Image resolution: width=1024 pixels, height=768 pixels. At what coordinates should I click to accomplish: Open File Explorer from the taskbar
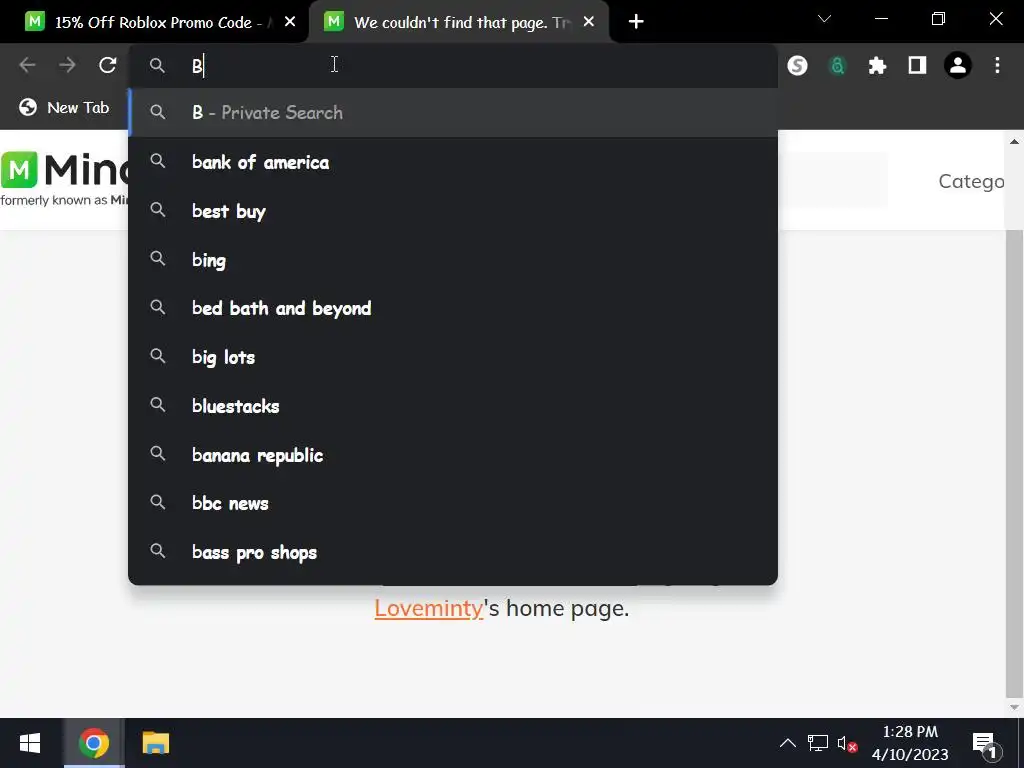pyautogui.click(x=155, y=743)
